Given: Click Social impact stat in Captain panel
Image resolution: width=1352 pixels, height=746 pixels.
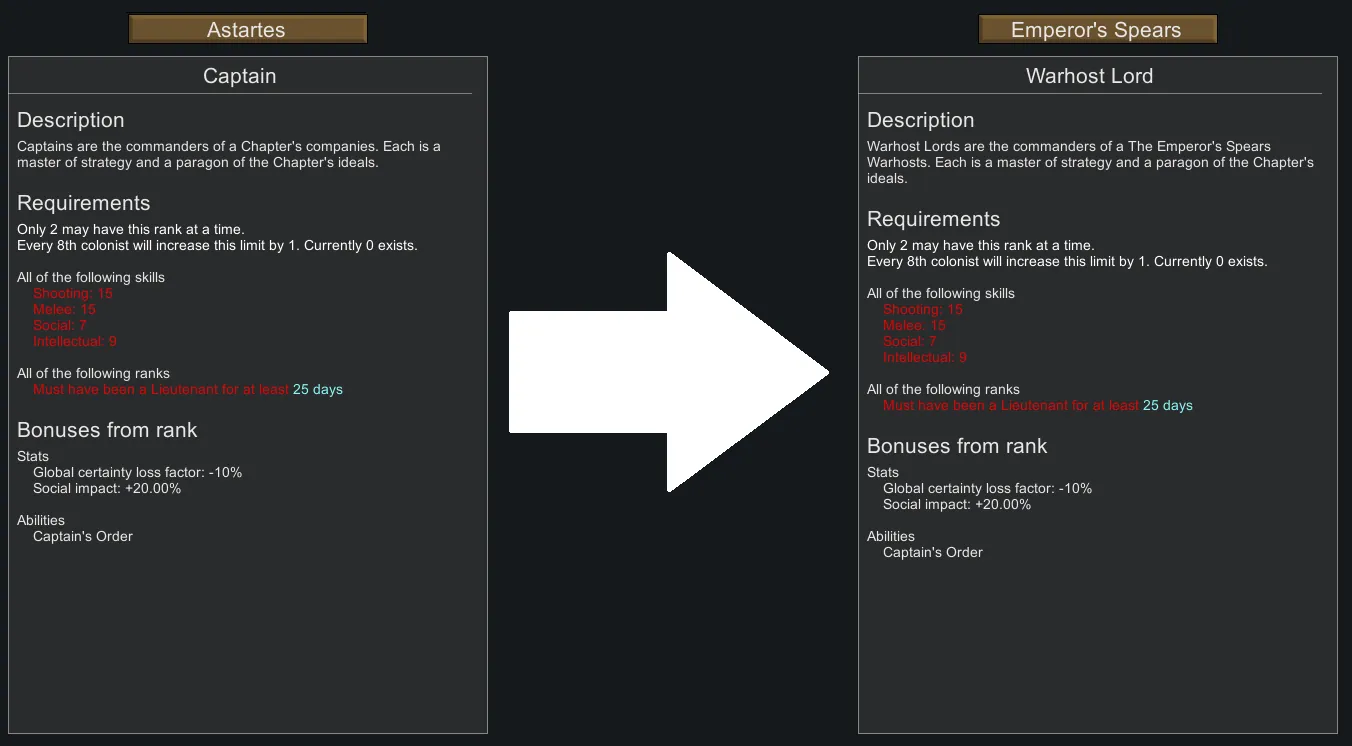Looking at the screenshot, I should 107,488.
